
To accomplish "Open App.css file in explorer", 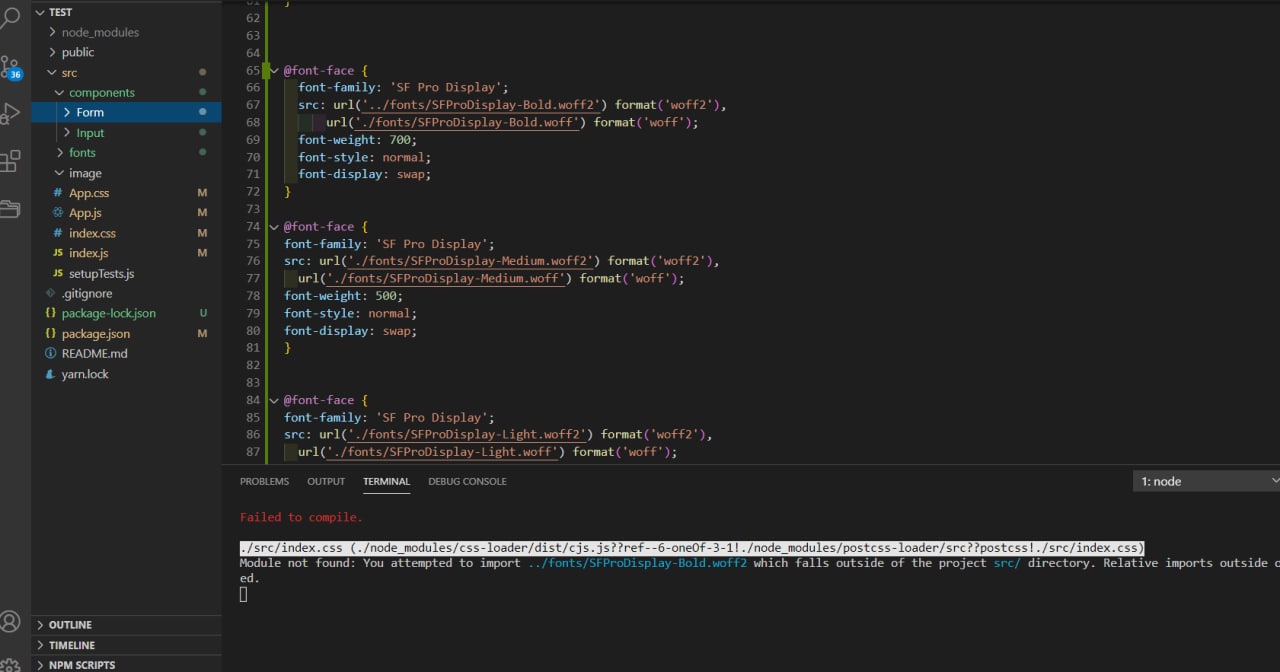I will tap(89, 193).
